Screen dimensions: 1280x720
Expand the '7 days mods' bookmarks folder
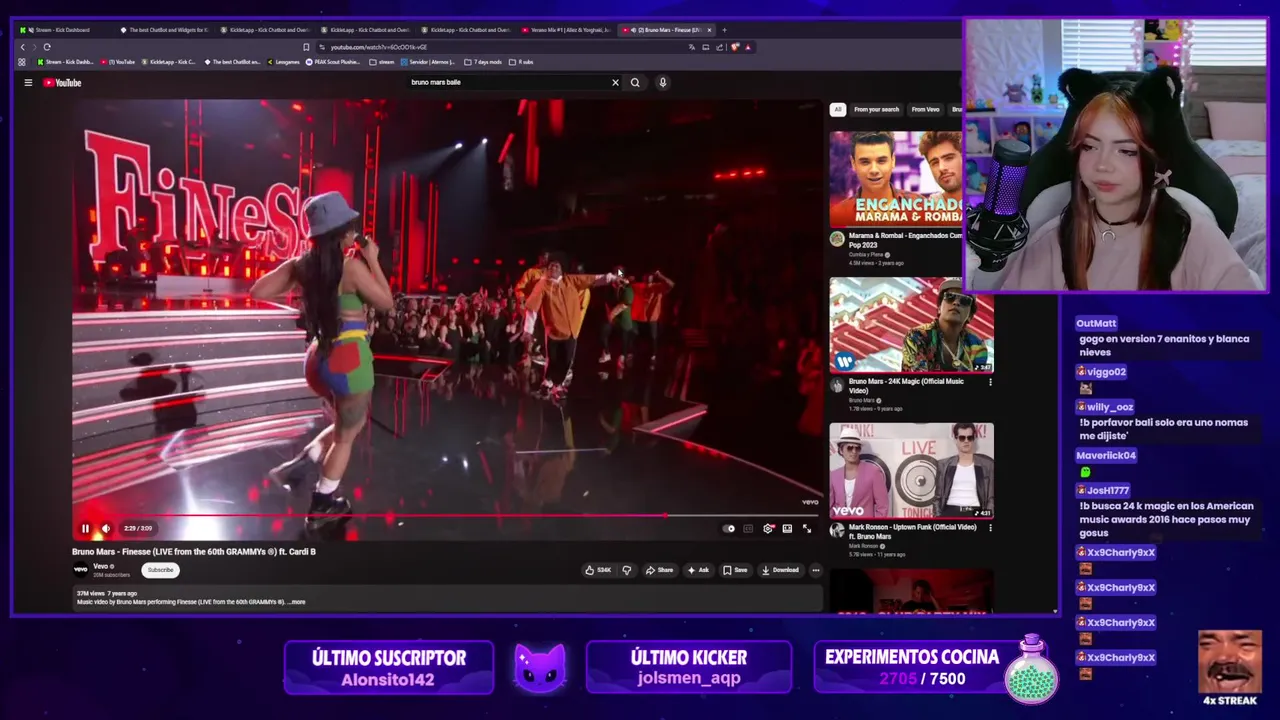484,62
